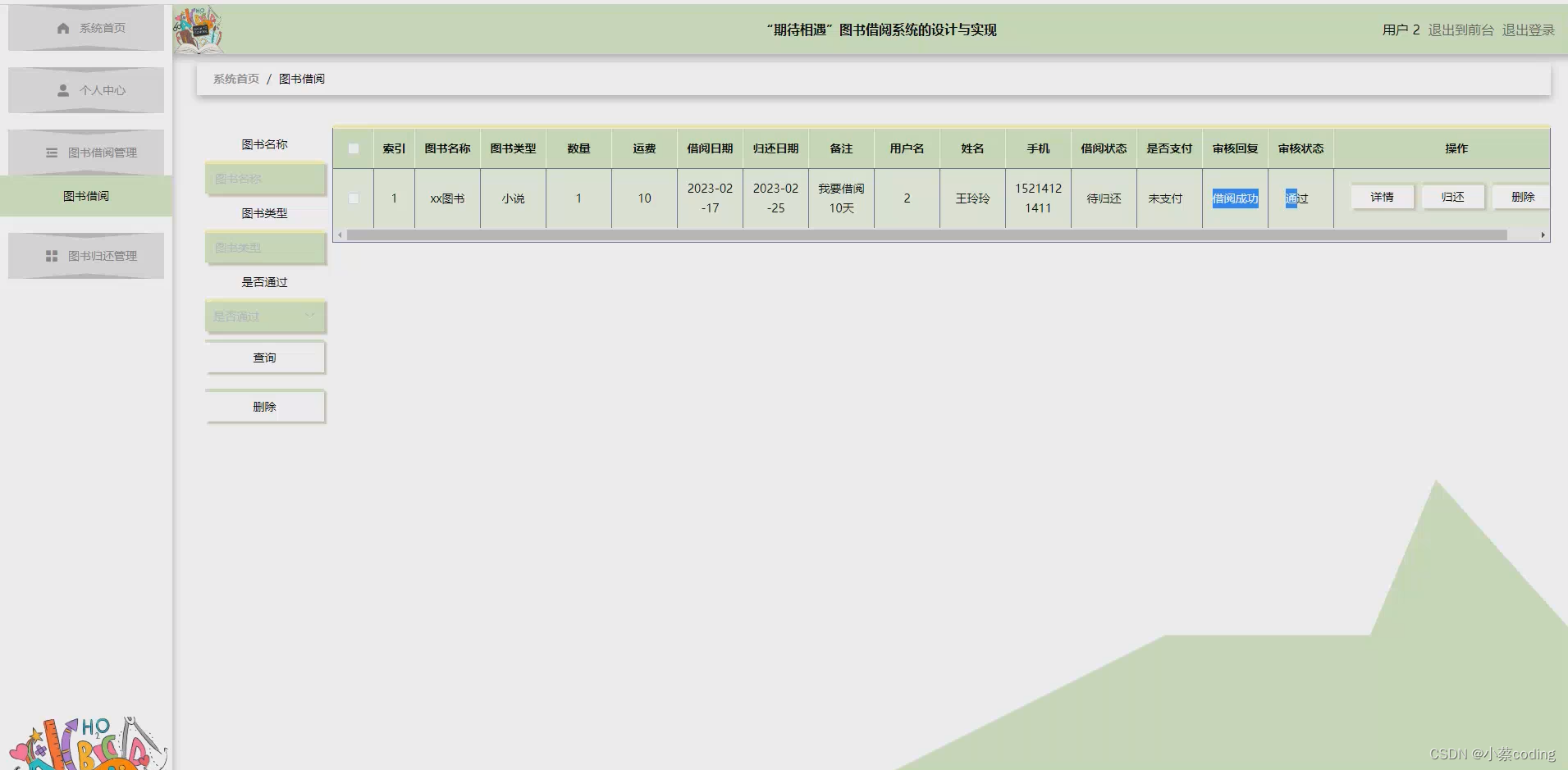
Task: Expand the 图书借阅管理 sidebar menu
Action: (86, 153)
